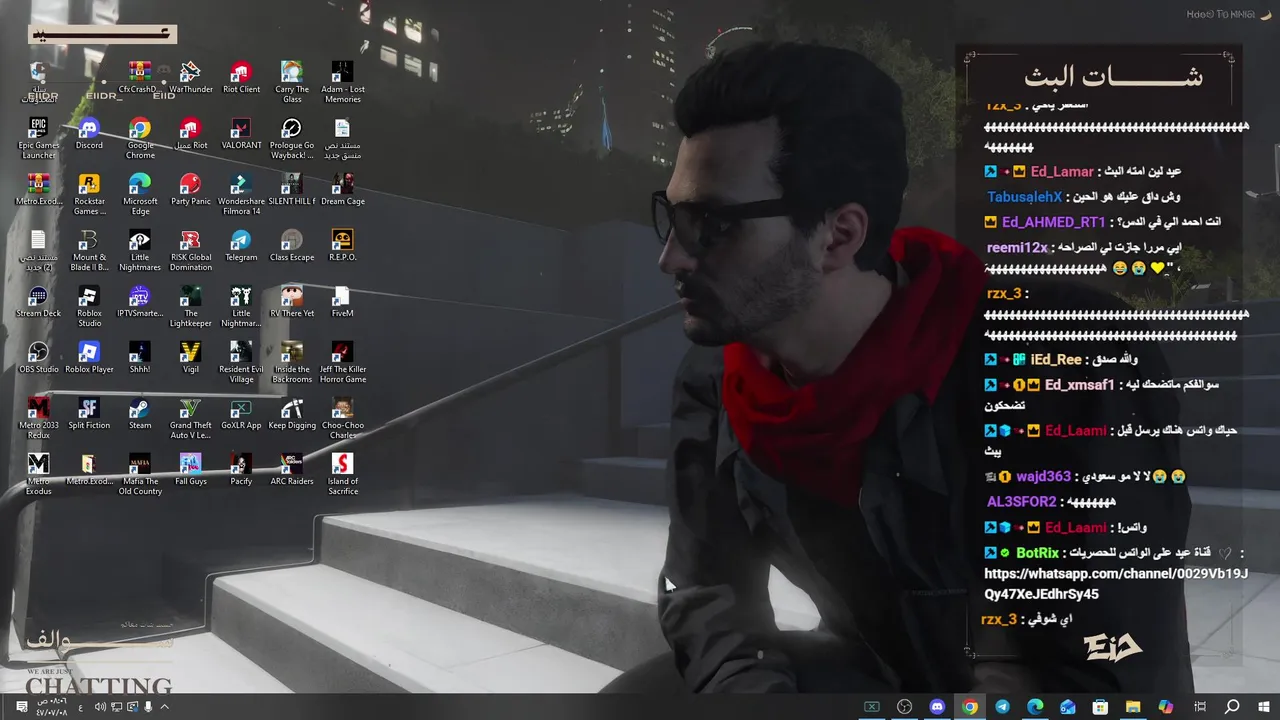Select Microsoft Edge desktop shortcut

(140, 194)
